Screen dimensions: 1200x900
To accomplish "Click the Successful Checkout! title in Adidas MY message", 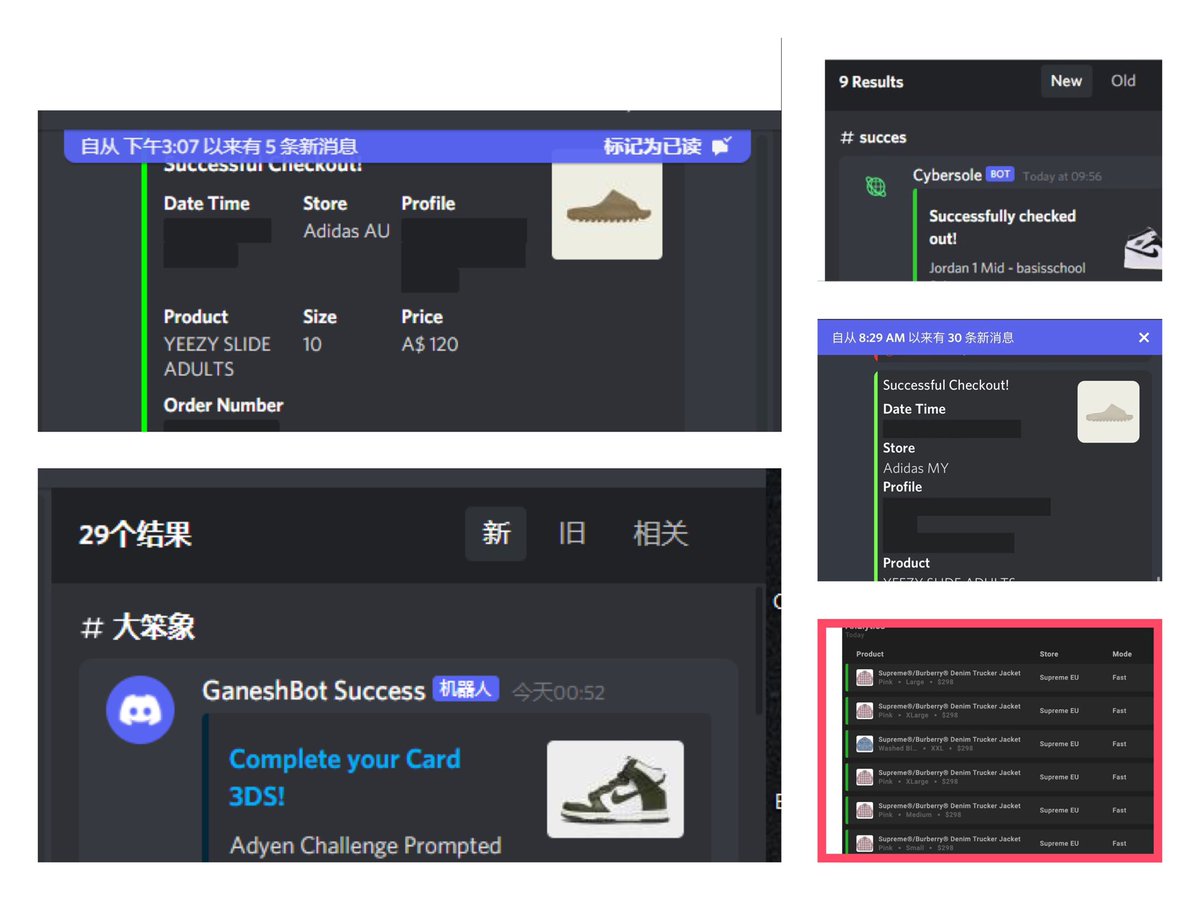I will coord(946,385).
